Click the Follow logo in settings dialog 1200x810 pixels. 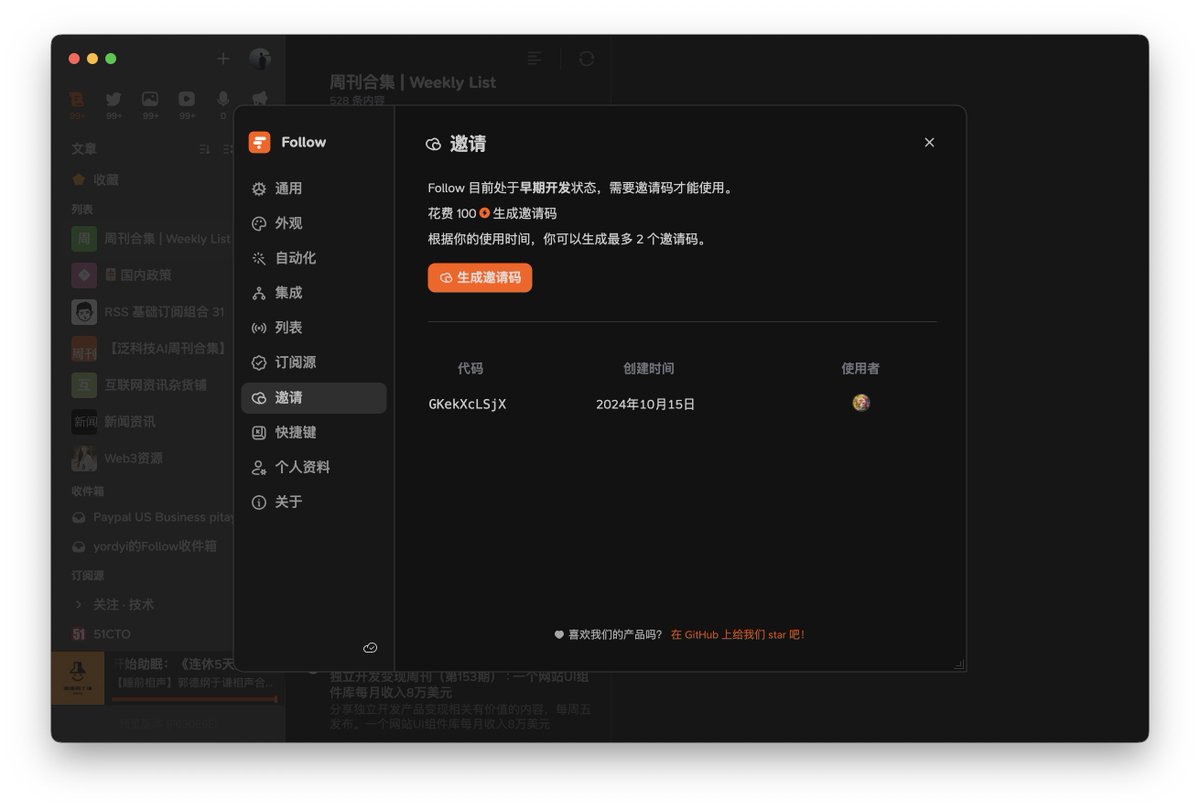(260, 142)
